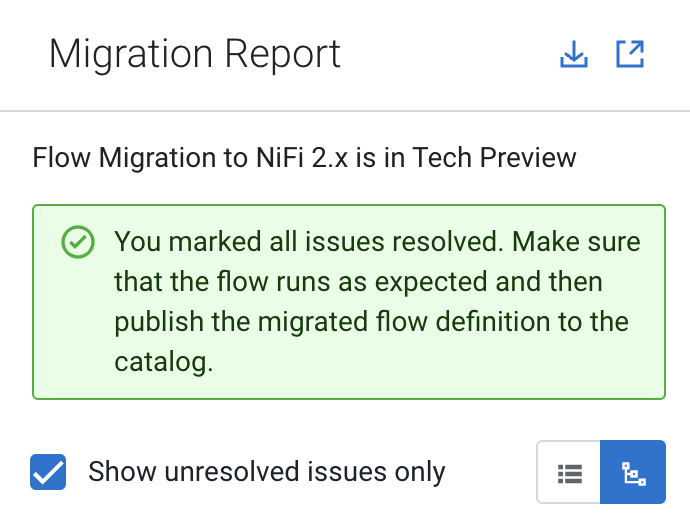
Task: Uncheck Show unresolved issues only checkbox
Action: (48, 472)
